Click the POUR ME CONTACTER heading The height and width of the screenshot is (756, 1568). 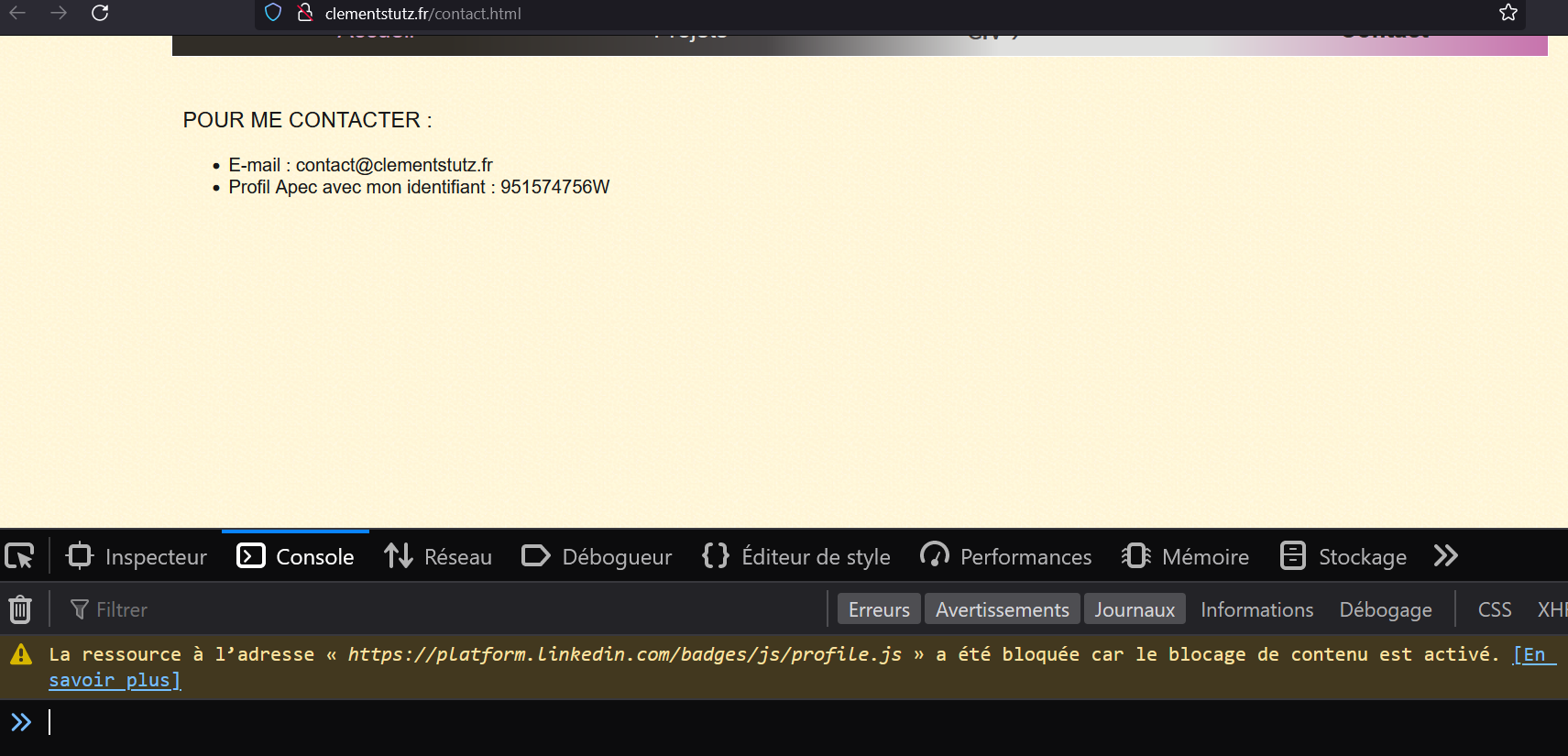[x=307, y=120]
